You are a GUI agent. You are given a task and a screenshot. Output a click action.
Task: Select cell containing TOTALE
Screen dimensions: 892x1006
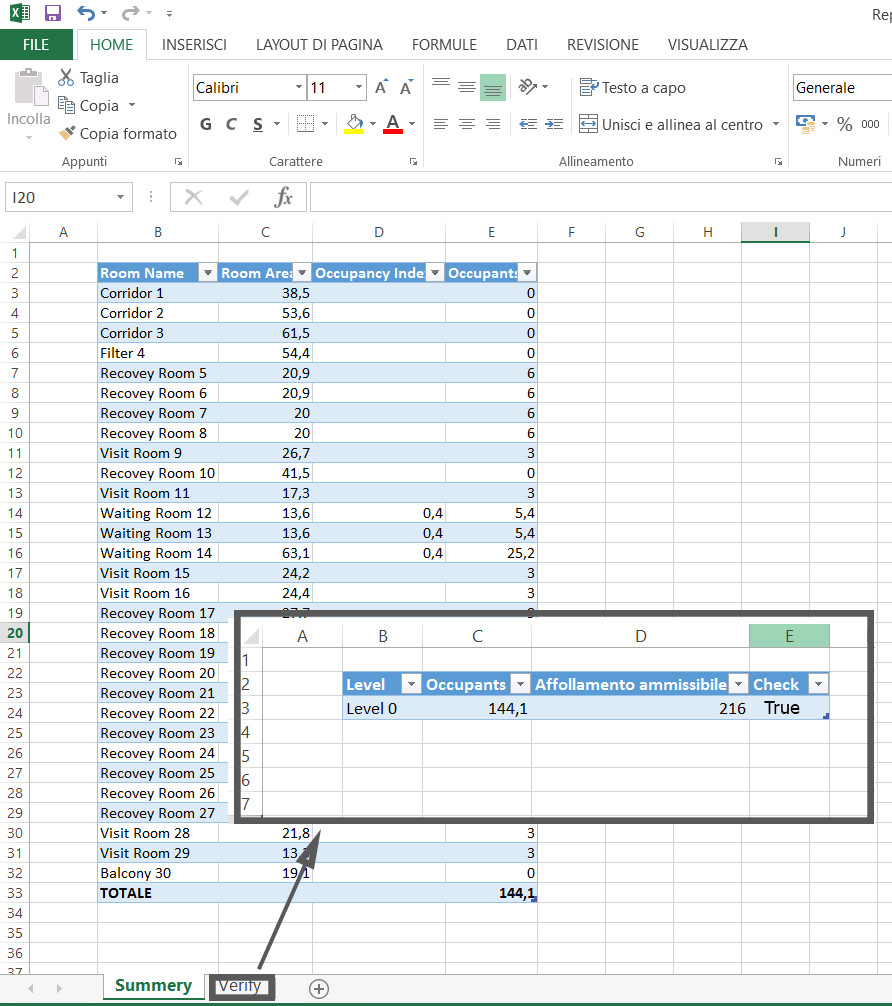coord(158,893)
